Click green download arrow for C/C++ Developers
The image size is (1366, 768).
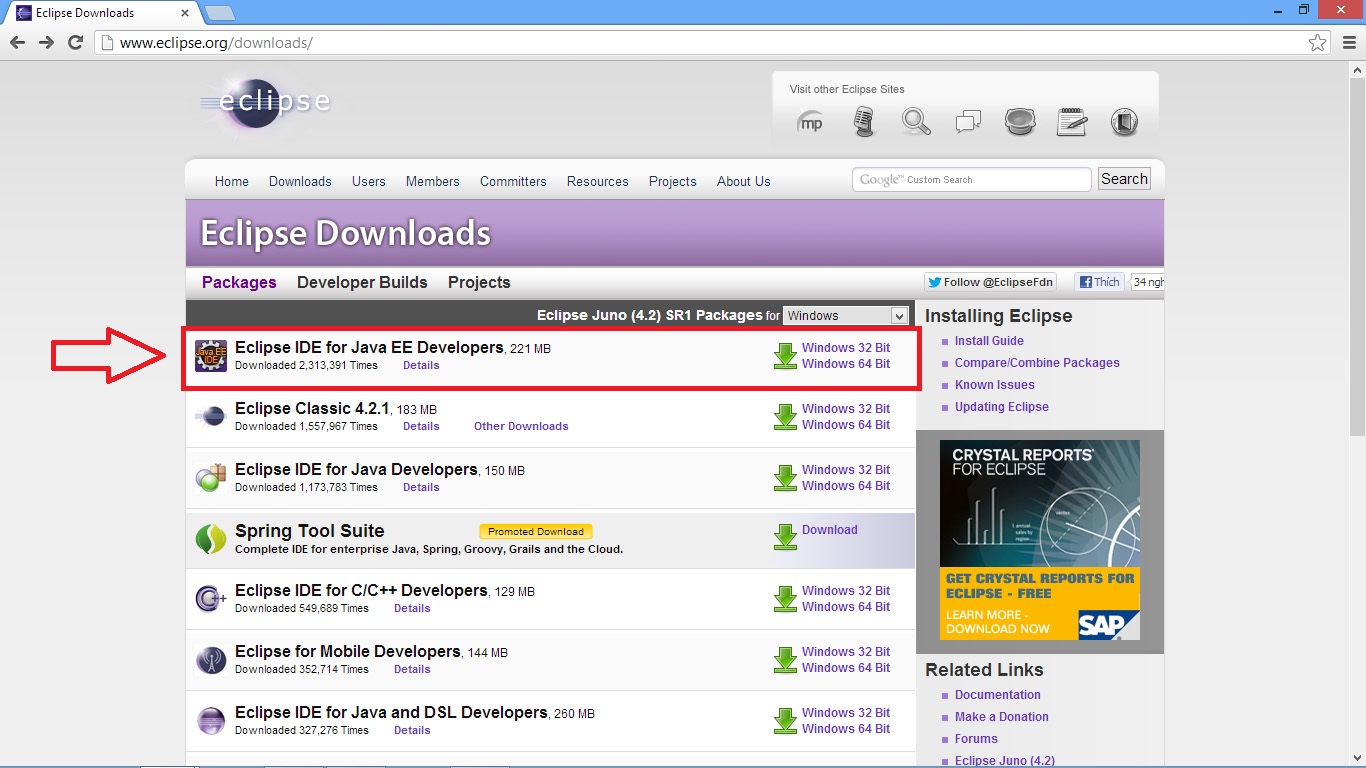pos(785,599)
